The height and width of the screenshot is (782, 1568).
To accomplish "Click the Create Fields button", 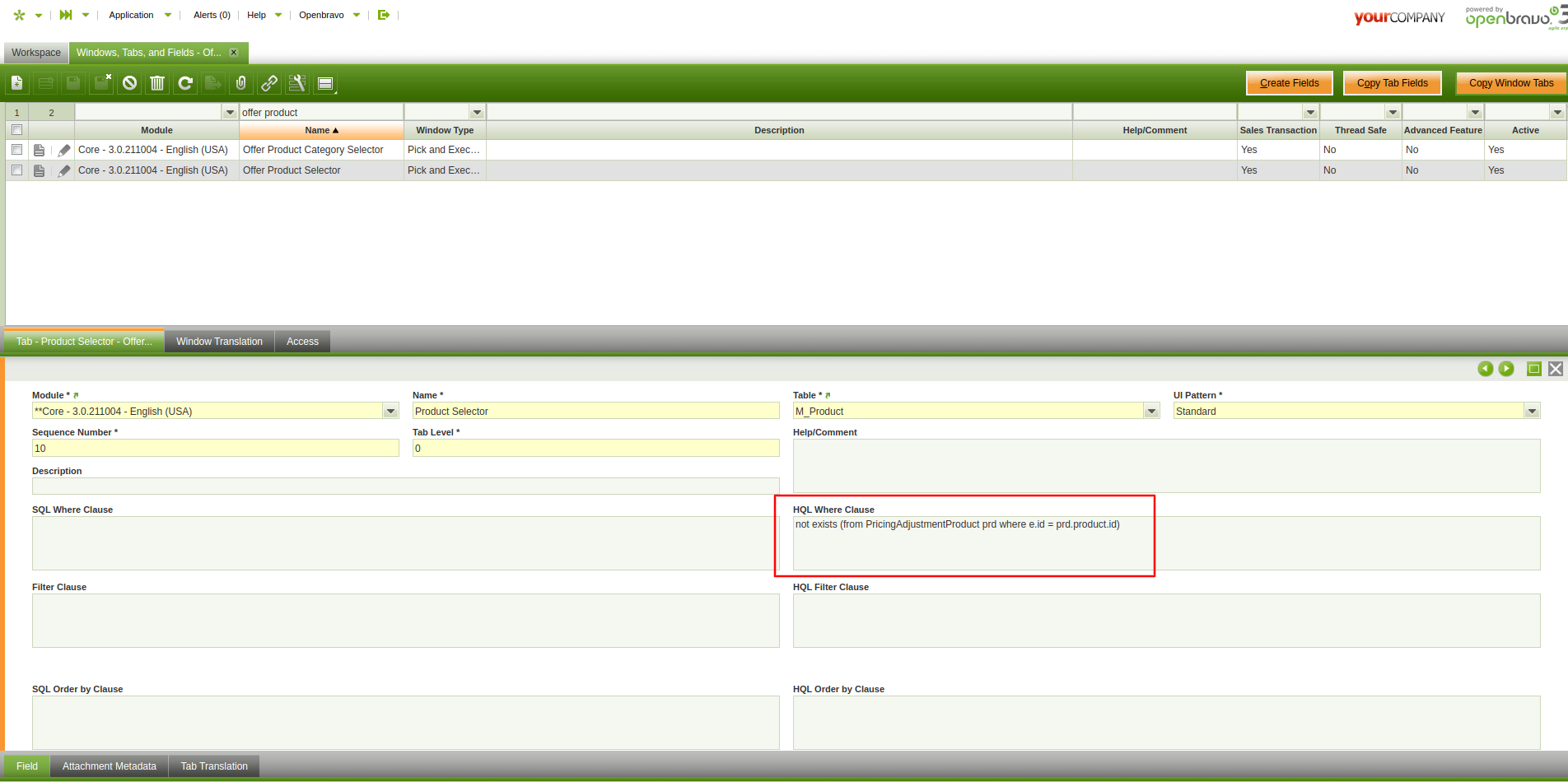I will point(1289,83).
